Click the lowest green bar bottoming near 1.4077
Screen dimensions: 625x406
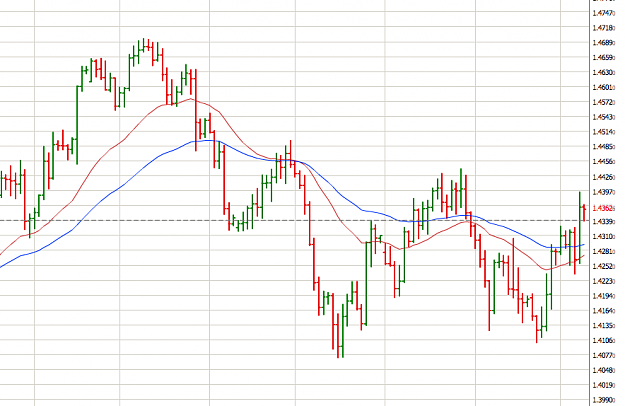coord(342,331)
